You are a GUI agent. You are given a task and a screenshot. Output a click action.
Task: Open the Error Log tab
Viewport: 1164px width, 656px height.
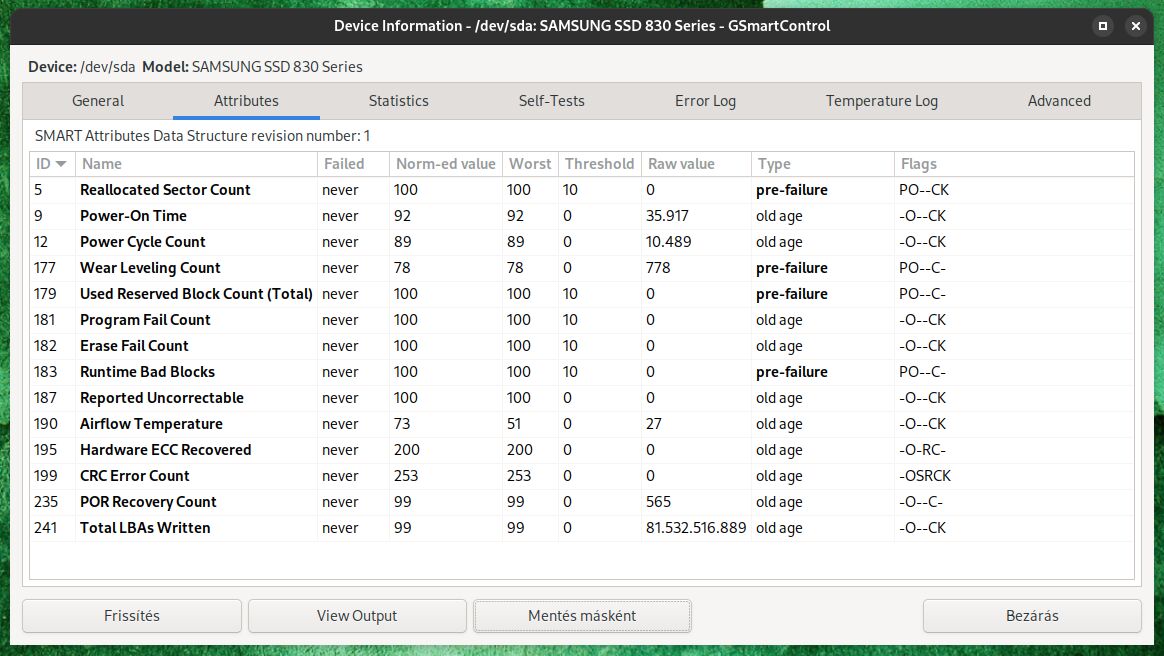[x=705, y=101]
